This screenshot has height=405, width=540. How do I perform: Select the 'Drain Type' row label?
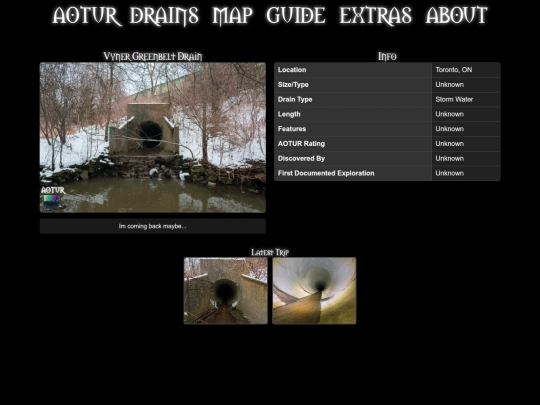tap(295, 100)
